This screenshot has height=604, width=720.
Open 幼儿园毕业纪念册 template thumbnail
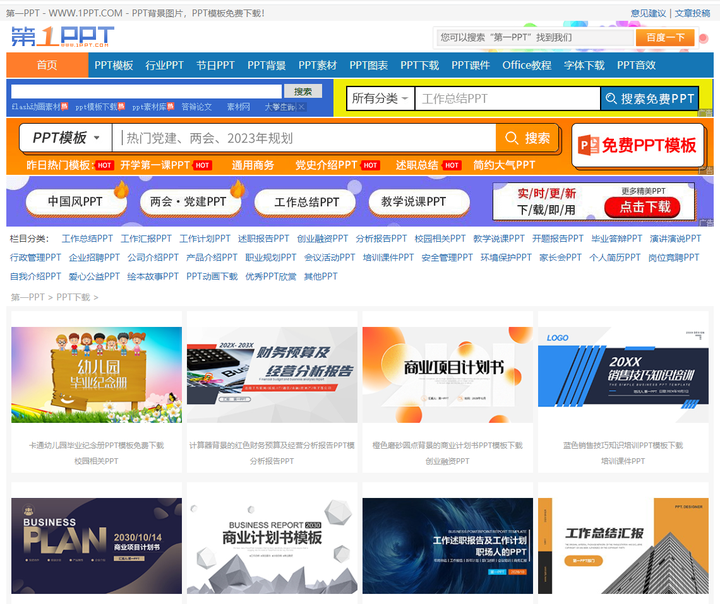(96, 375)
